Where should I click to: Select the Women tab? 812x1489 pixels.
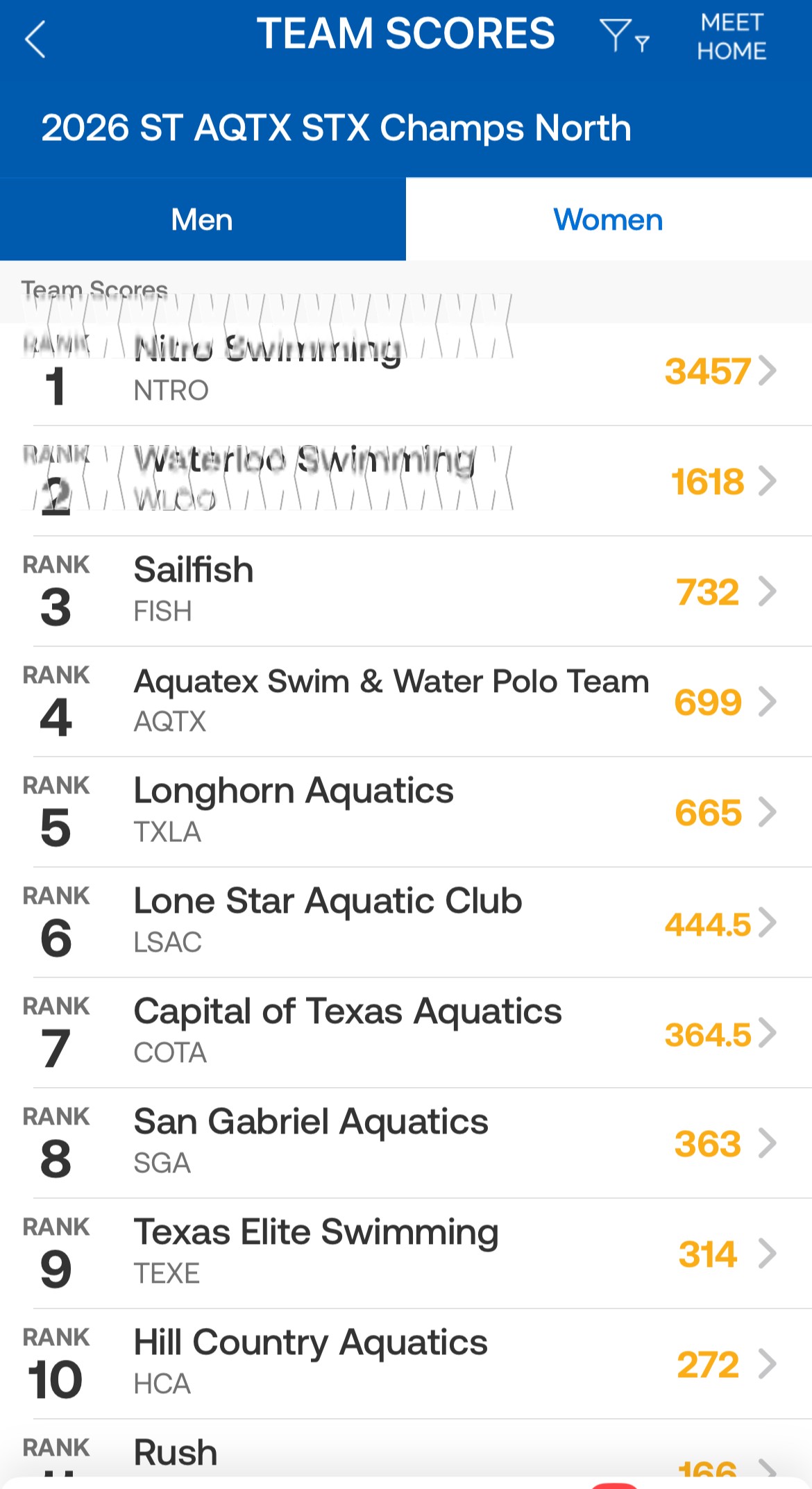(608, 220)
